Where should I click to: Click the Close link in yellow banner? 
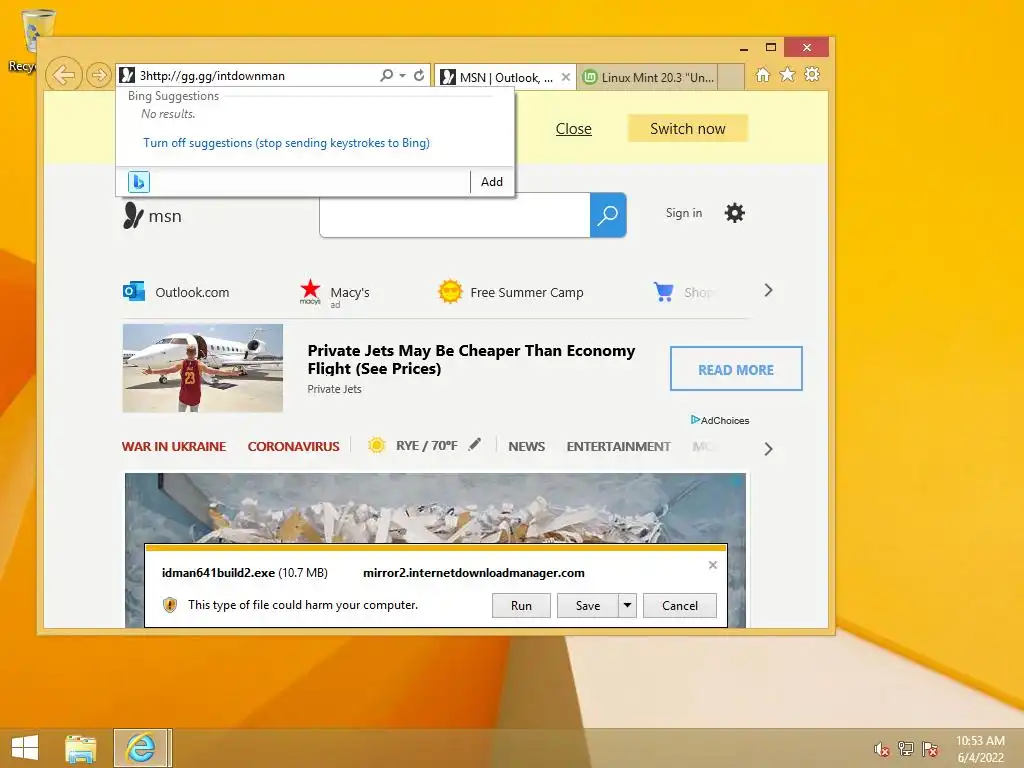click(x=573, y=129)
